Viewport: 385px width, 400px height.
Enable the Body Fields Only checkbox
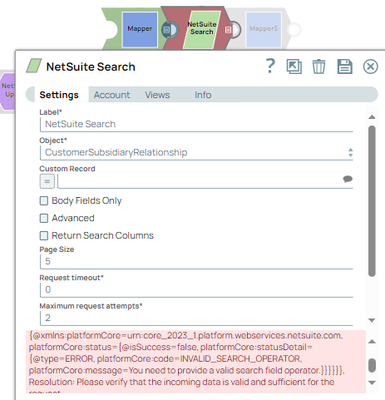click(x=44, y=201)
